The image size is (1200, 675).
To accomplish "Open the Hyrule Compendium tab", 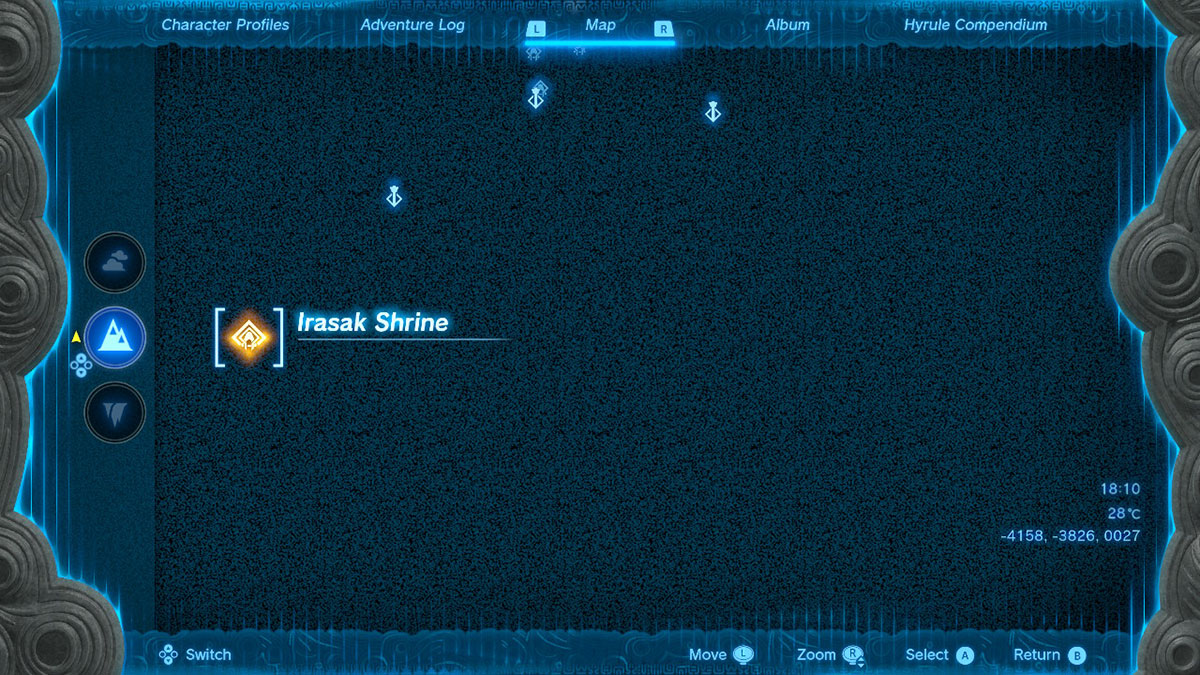I will [975, 25].
